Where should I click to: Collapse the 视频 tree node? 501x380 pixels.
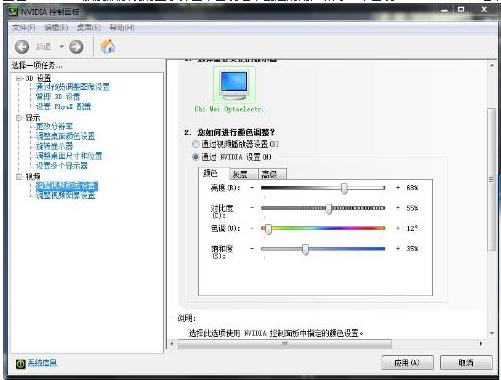tap(19, 176)
